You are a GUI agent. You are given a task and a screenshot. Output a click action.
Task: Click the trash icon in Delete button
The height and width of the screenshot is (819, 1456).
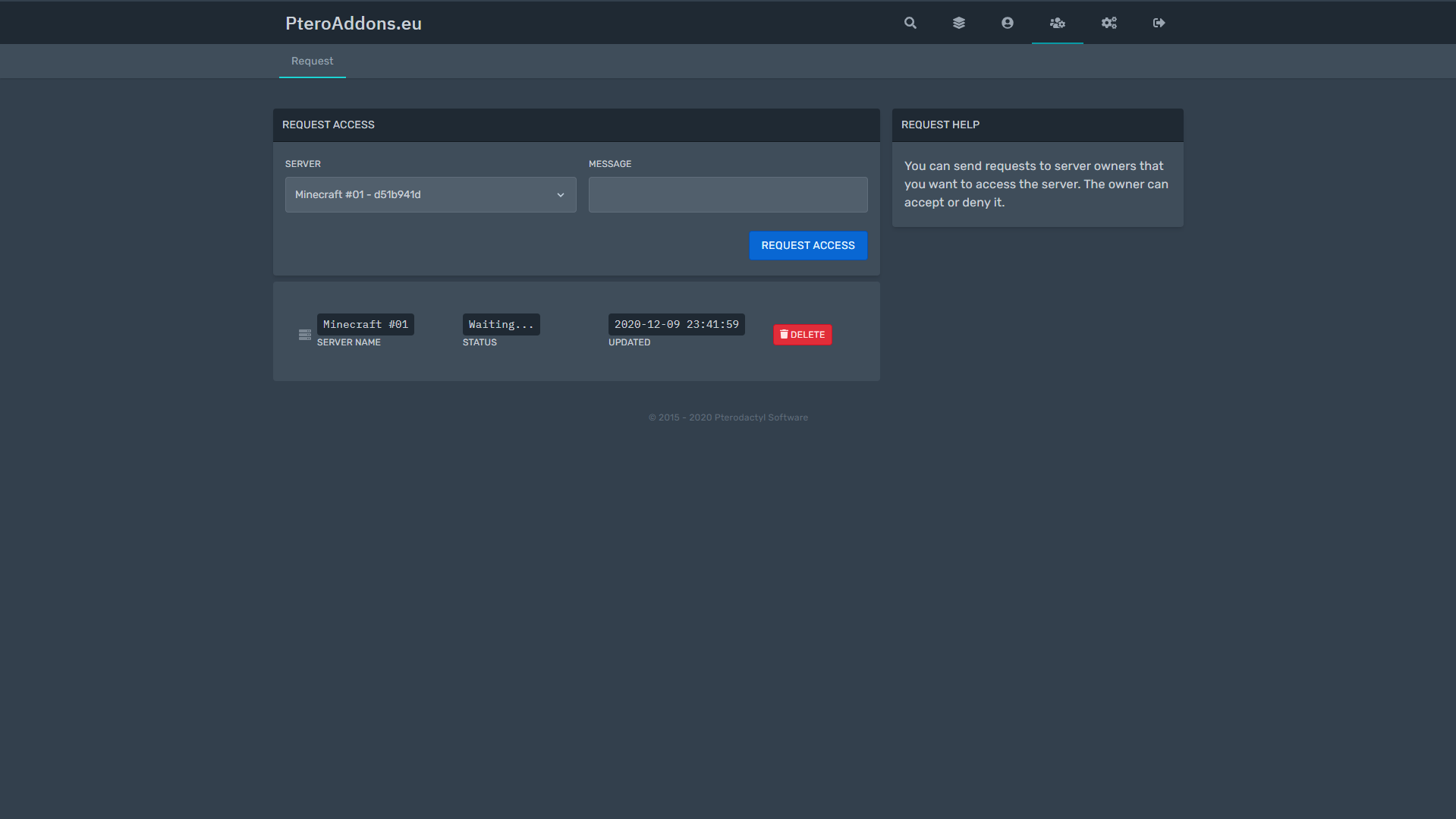pos(784,335)
